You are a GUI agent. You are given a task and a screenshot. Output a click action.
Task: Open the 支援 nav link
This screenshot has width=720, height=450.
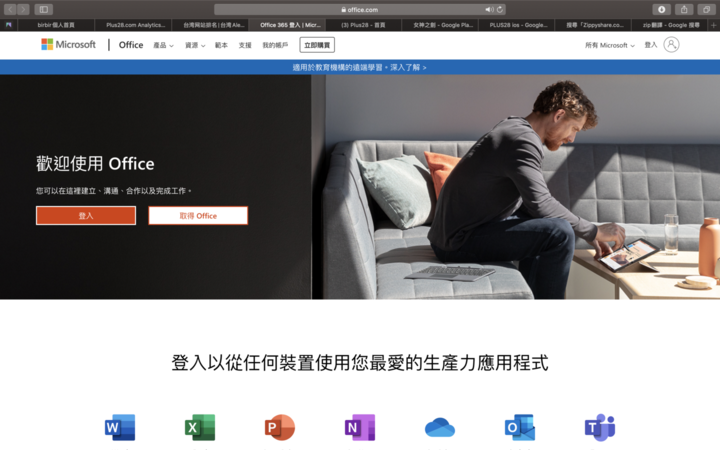(245, 45)
